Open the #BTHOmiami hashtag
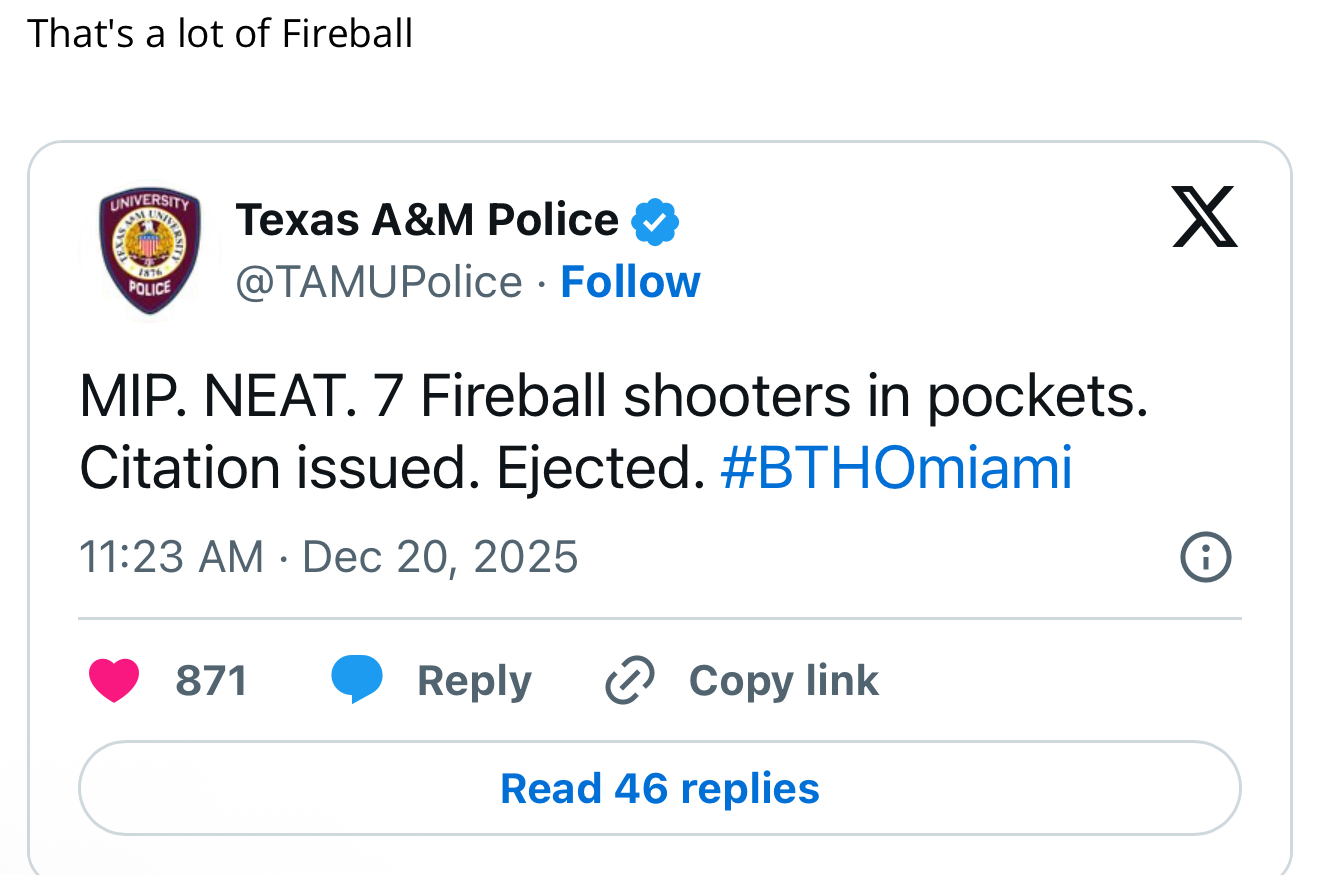 (x=896, y=468)
